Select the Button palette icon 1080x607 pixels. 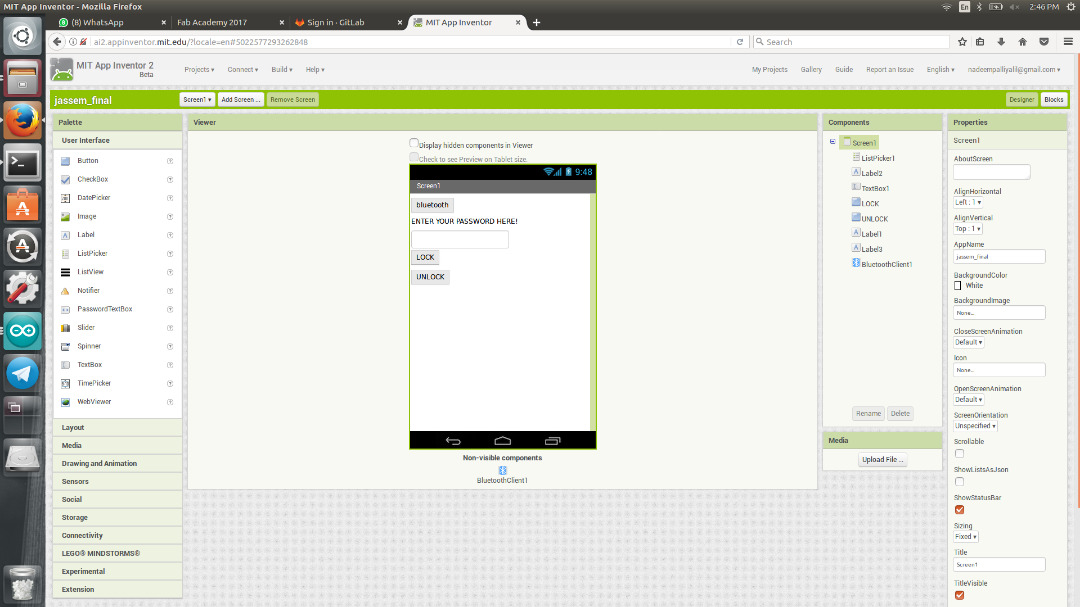[65, 161]
